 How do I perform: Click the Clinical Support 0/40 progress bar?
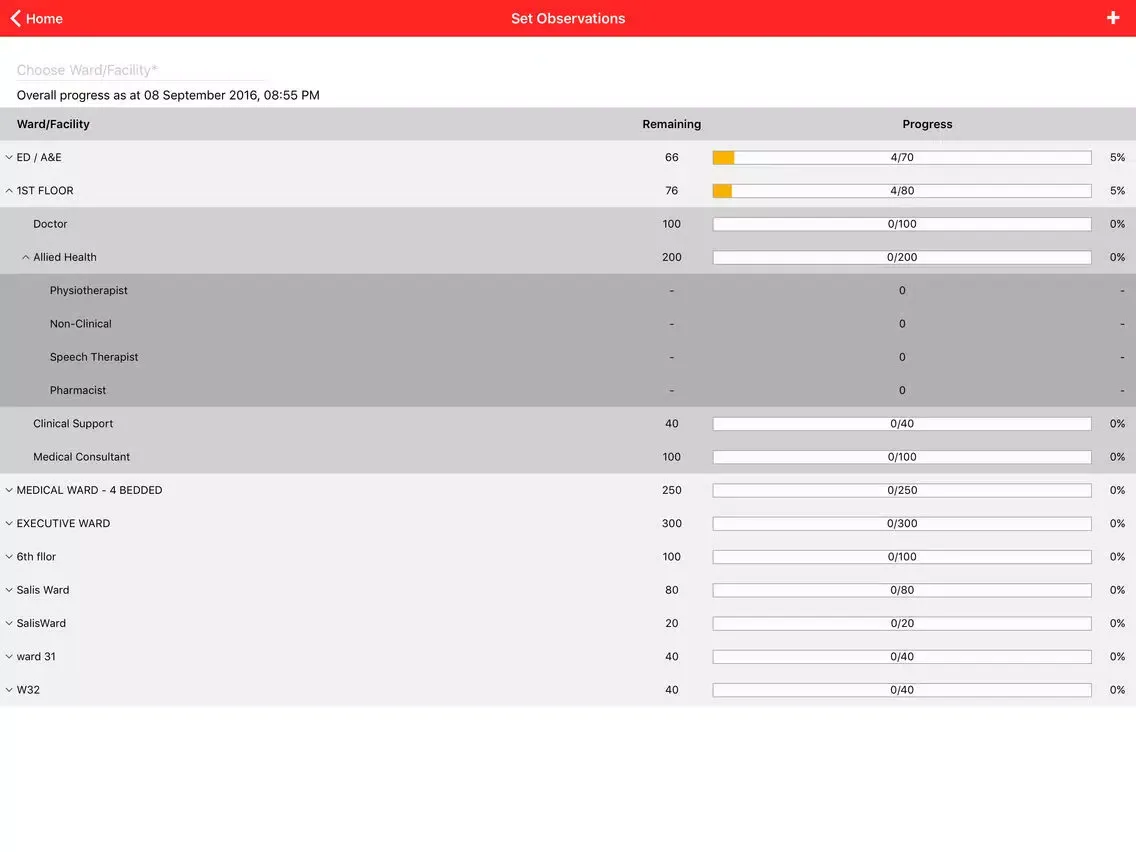click(x=902, y=424)
